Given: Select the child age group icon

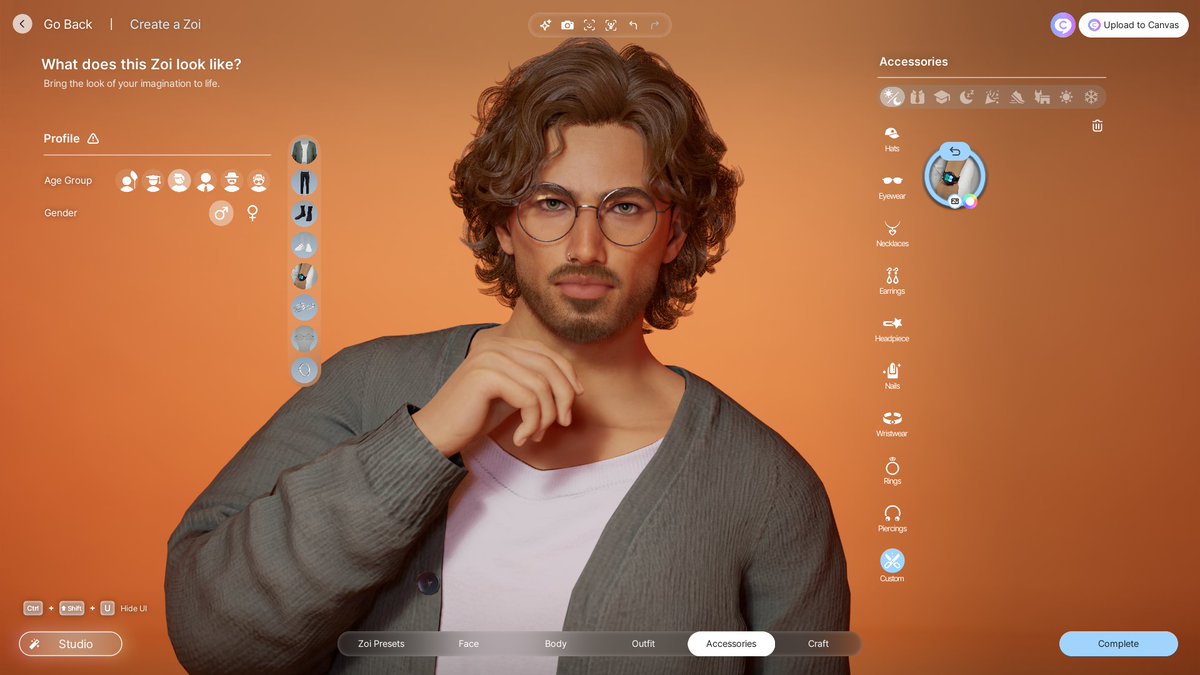Looking at the screenshot, I should coord(127,181).
